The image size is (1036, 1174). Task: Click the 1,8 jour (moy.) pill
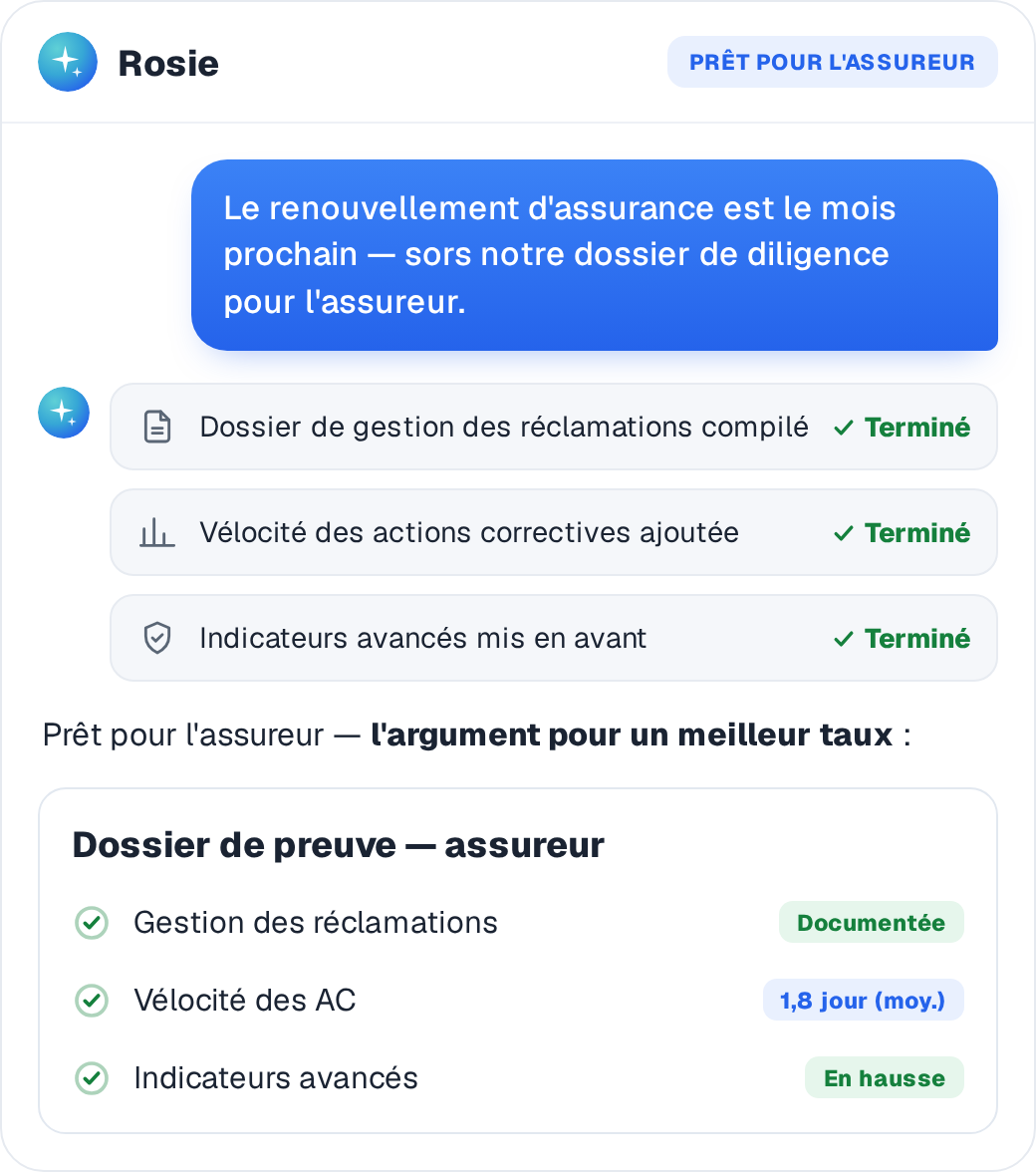click(x=863, y=1001)
